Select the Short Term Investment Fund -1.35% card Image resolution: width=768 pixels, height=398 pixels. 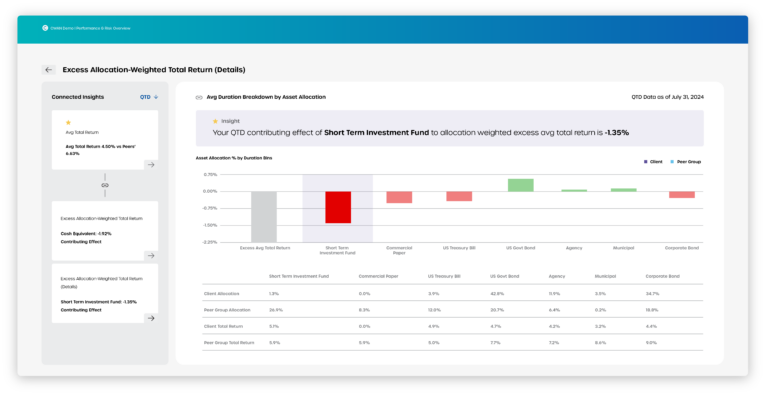[x=105, y=293]
